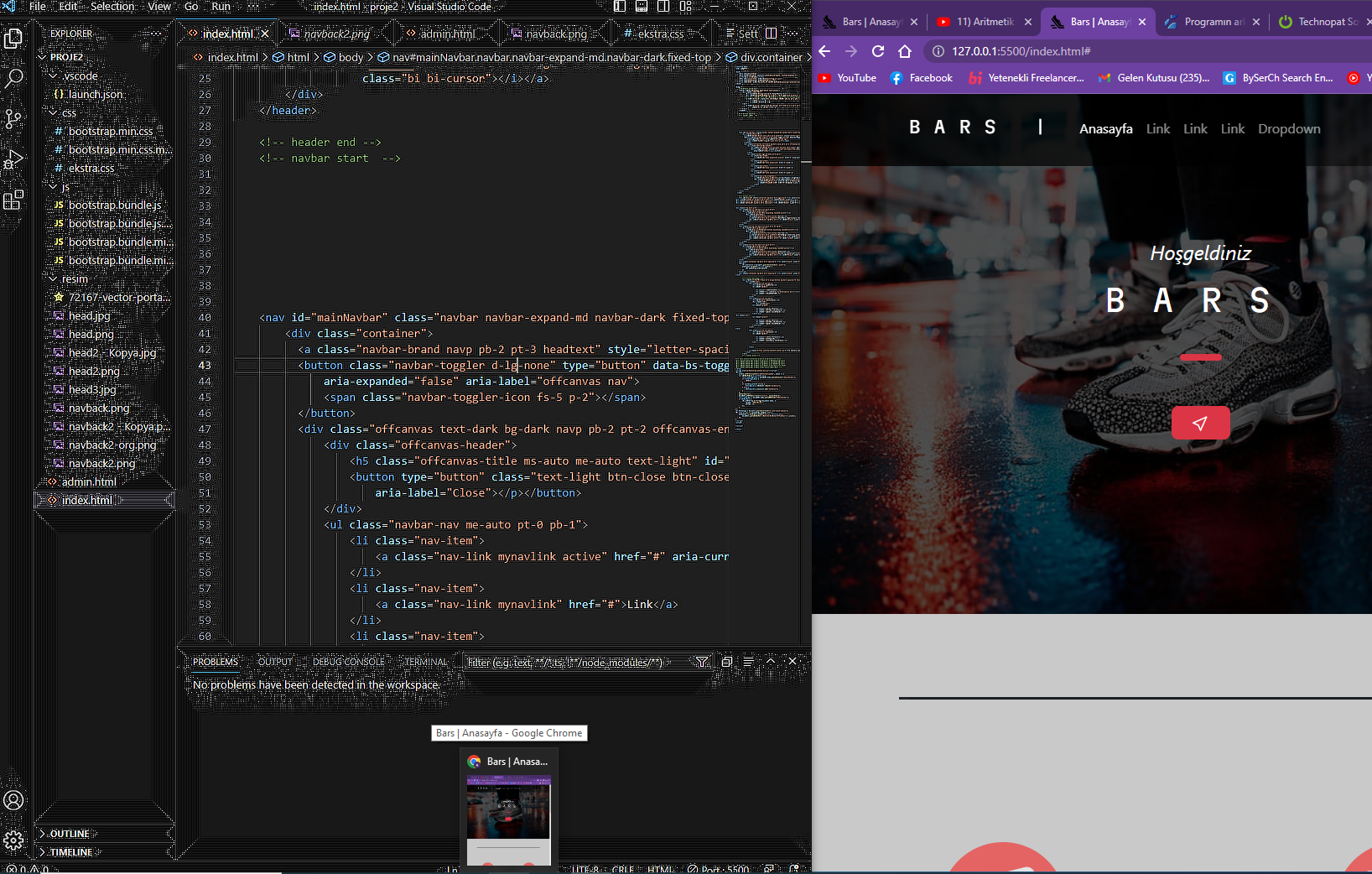Click the Chrome address bar URL
Screen dimensions: 1372x874
coord(1021,51)
